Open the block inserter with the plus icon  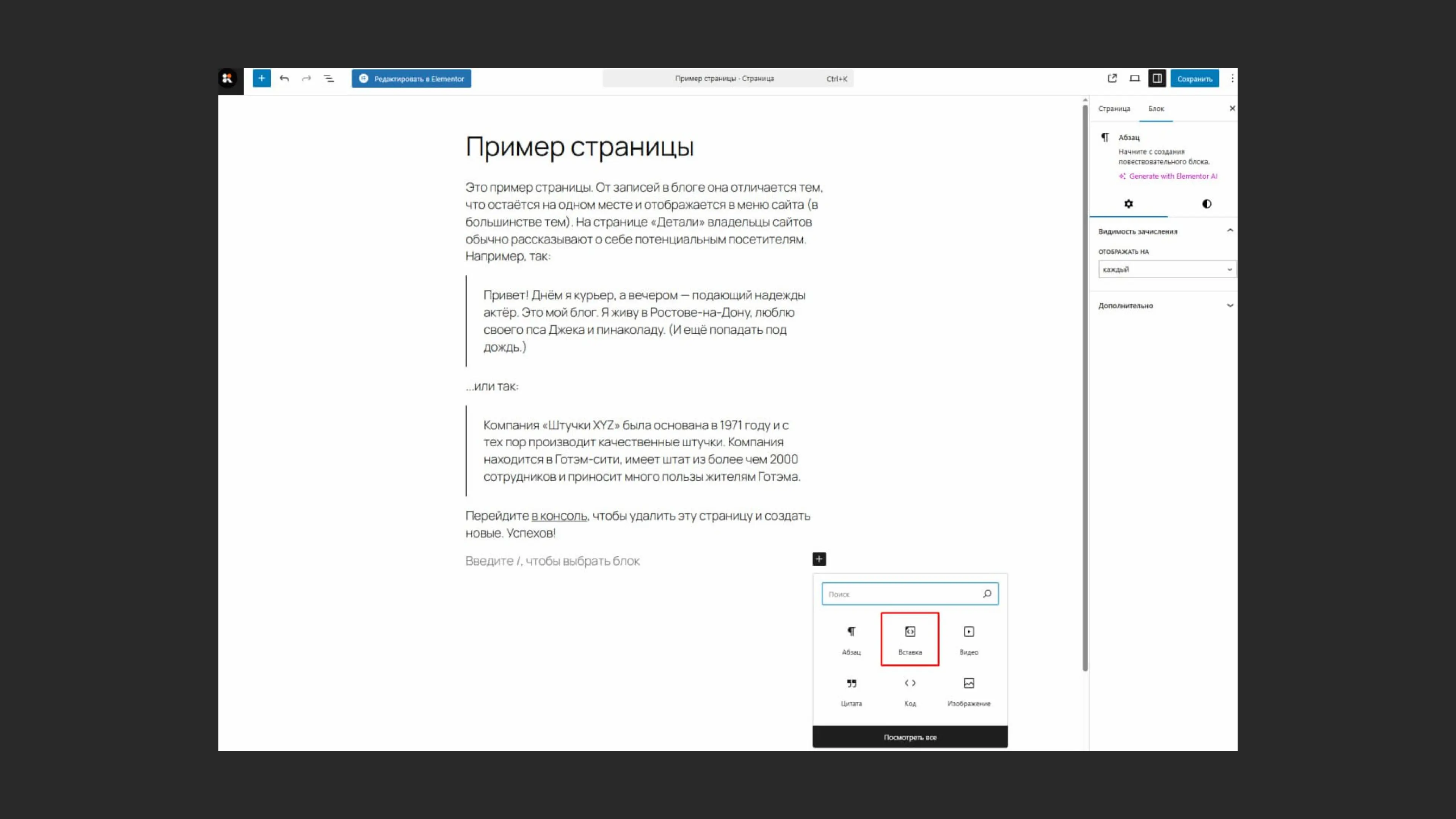pos(261,78)
